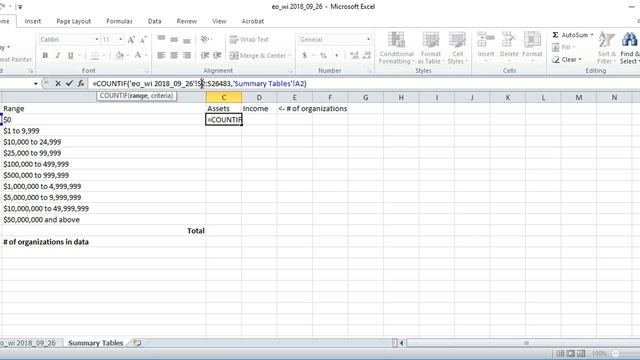Click the Delete cells button

(509, 48)
